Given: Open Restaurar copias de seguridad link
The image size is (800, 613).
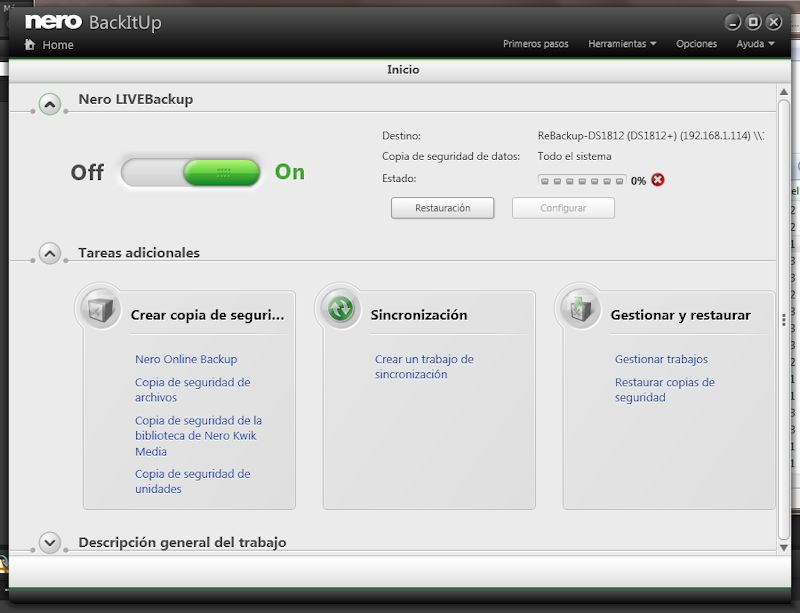Looking at the screenshot, I should coord(664,389).
